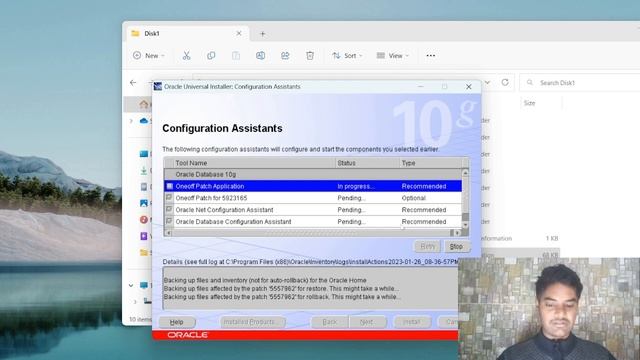Image resolution: width=640 pixels, height=360 pixels.
Task: Click the table's down scroll arrow
Action: tap(465, 225)
